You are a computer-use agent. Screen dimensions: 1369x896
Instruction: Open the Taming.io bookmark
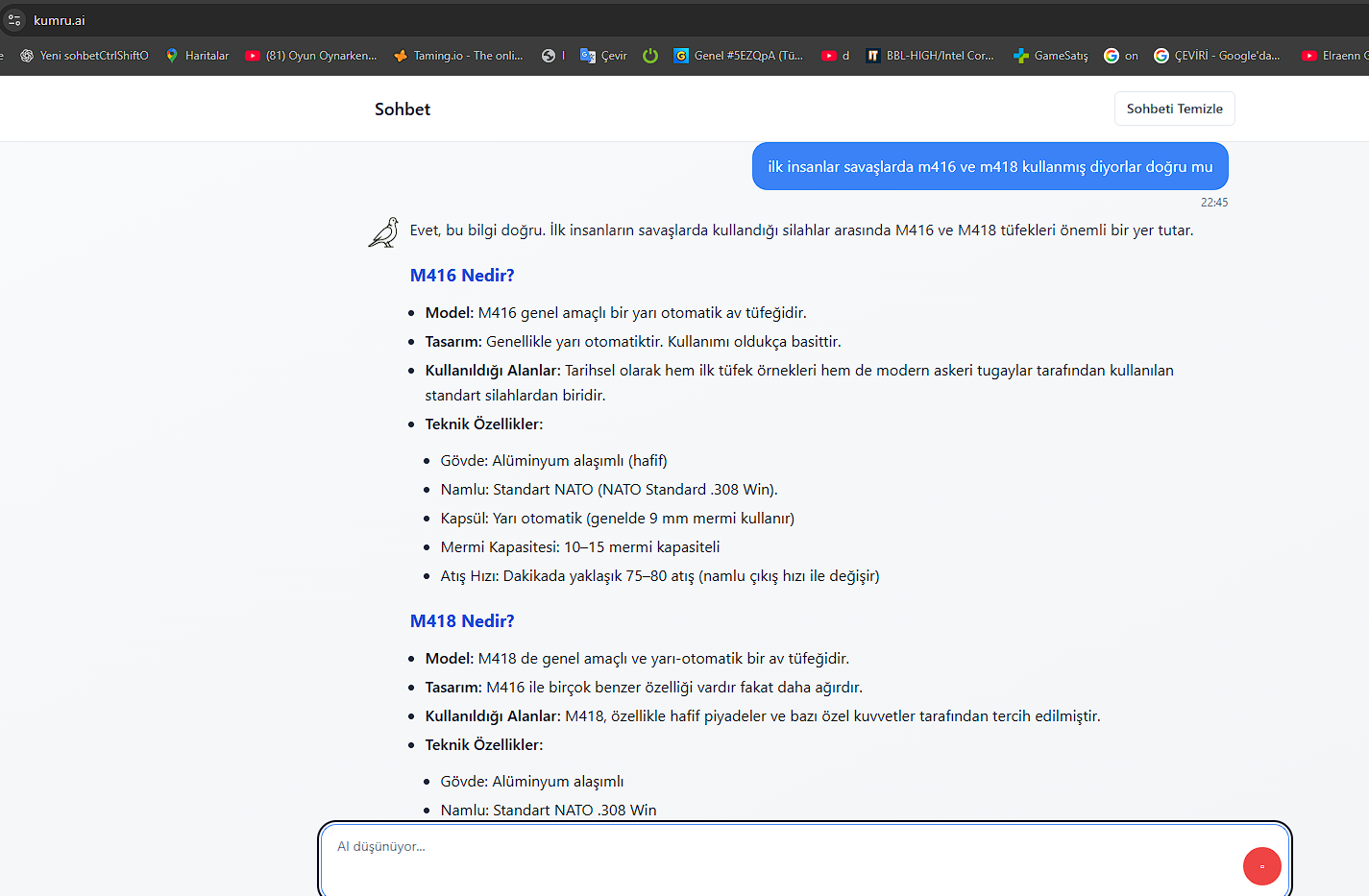458,56
